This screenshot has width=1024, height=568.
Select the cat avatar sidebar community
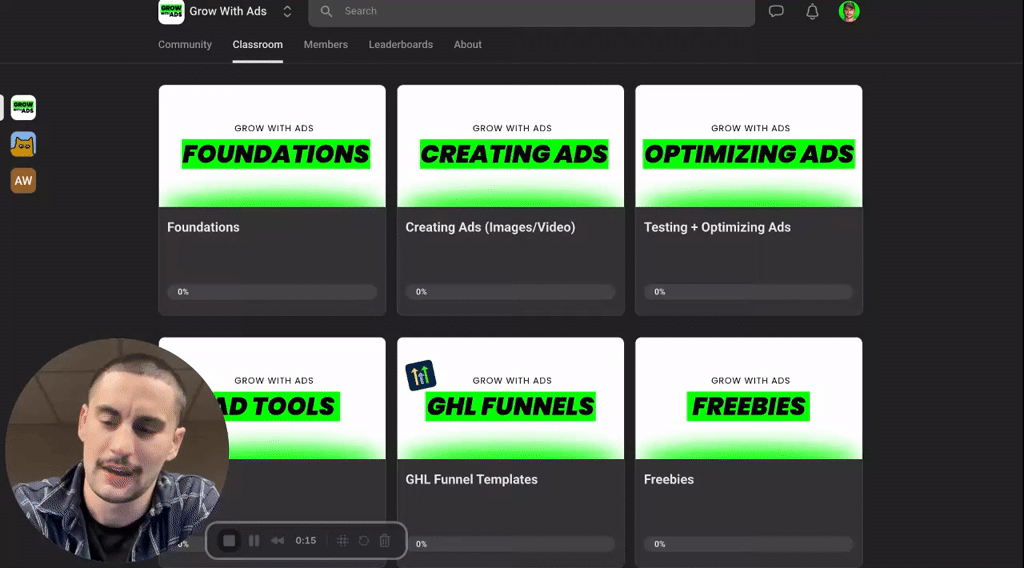coord(24,144)
